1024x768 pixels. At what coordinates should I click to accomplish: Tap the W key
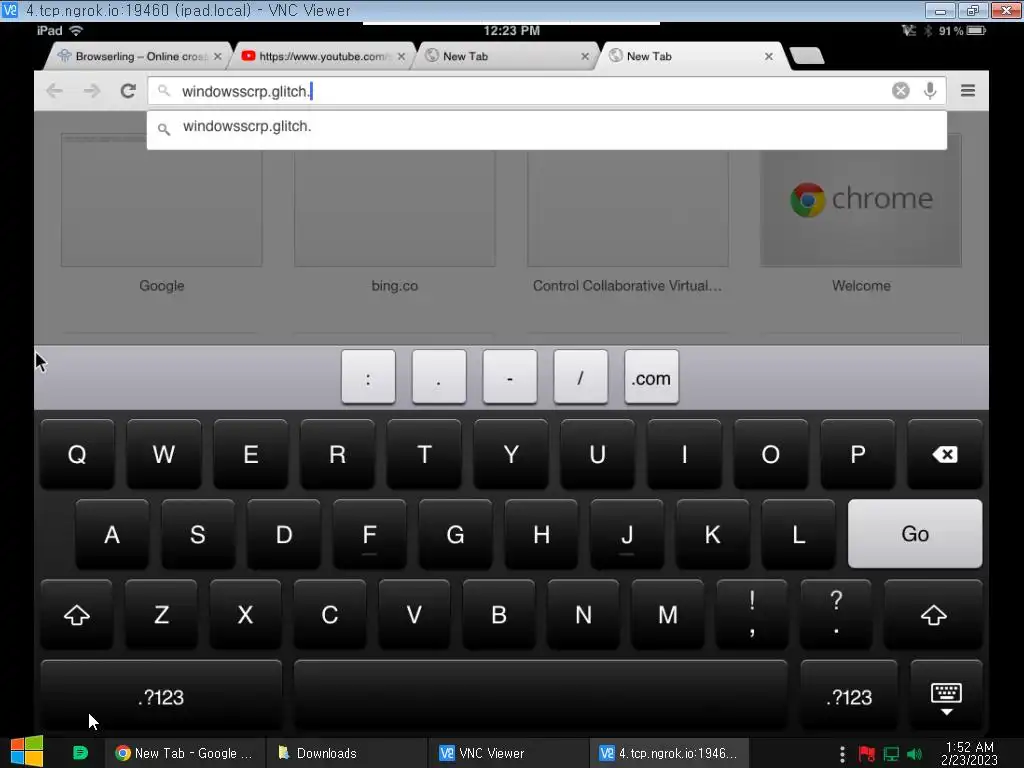click(163, 455)
